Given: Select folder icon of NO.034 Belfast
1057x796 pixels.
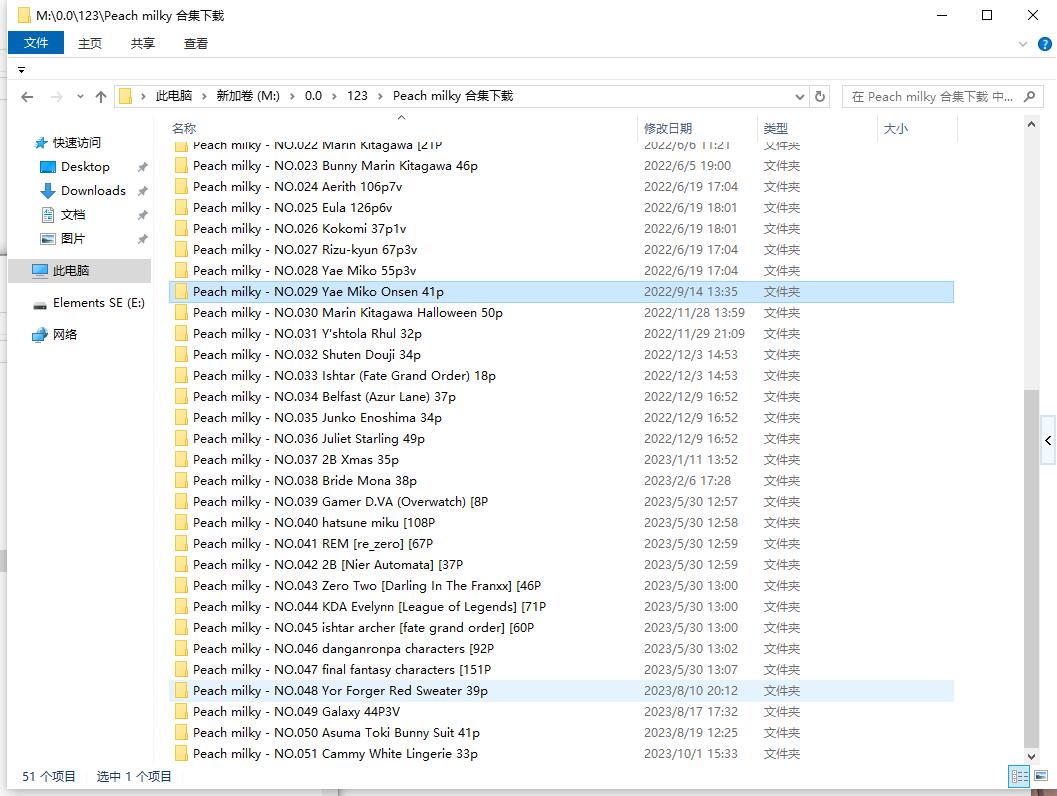Looking at the screenshot, I should [x=181, y=397].
